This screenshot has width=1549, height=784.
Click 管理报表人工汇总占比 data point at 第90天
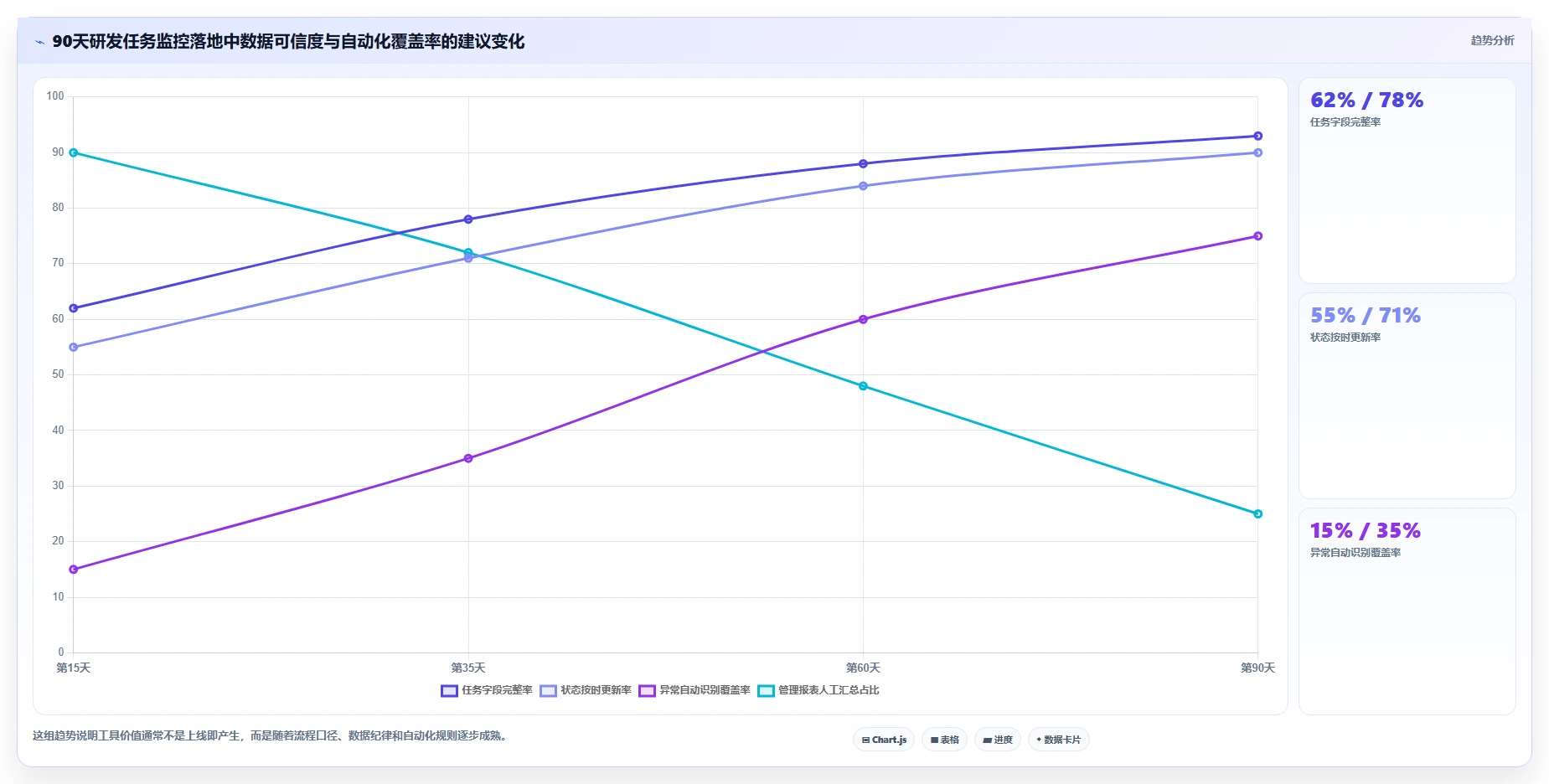tap(1257, 513)
